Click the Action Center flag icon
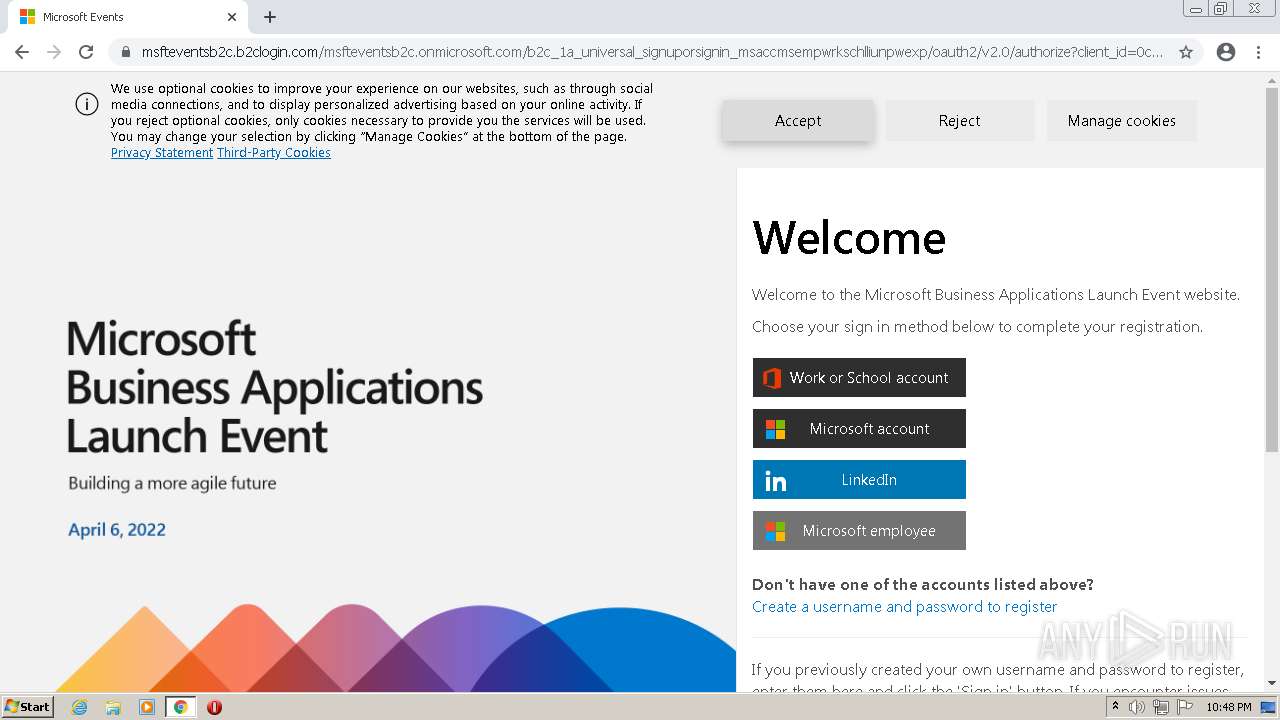The height and width of the screenshot is (720, 1280). [x=1185, y=707]
